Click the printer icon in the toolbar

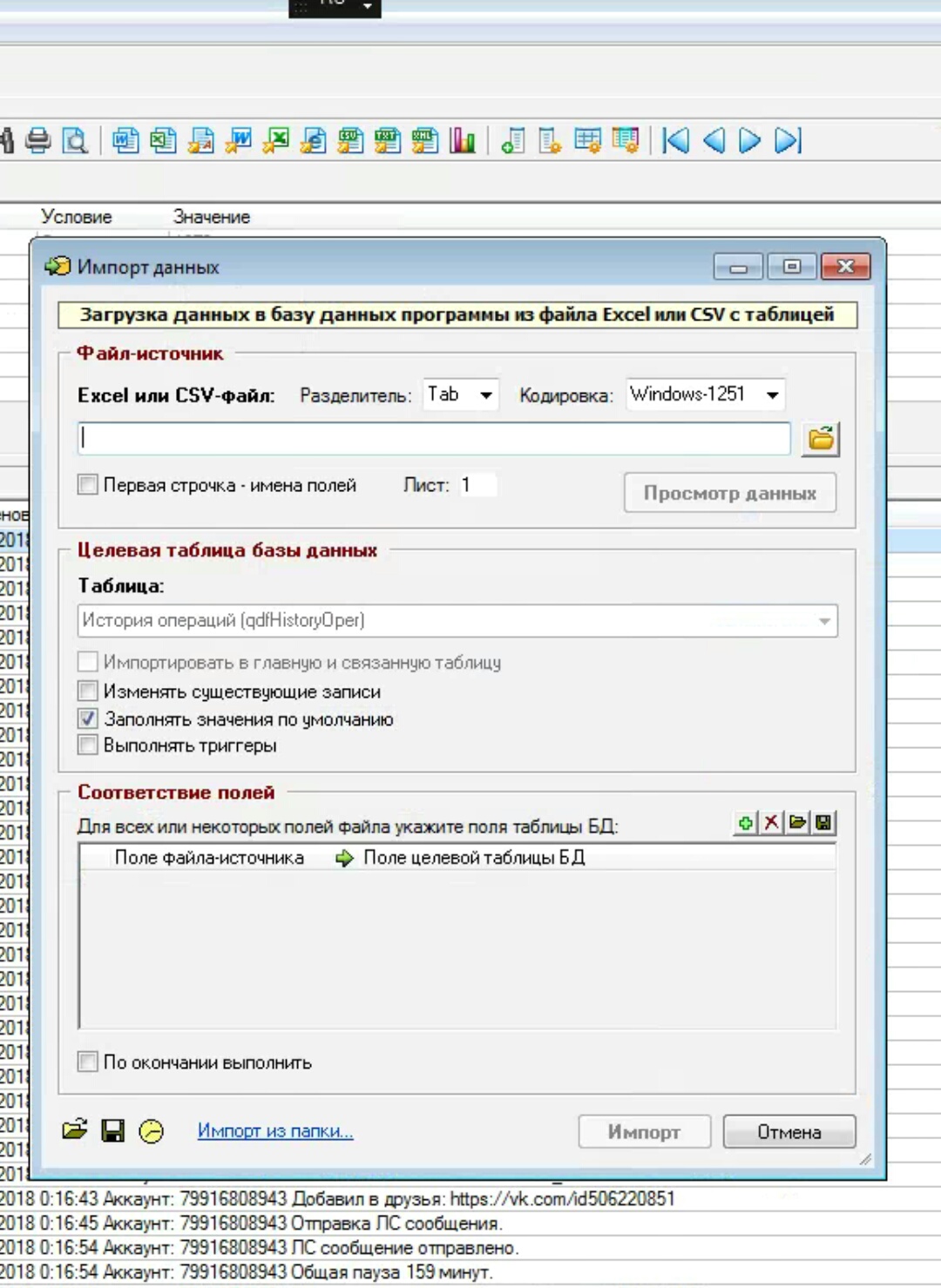point(37,140)
